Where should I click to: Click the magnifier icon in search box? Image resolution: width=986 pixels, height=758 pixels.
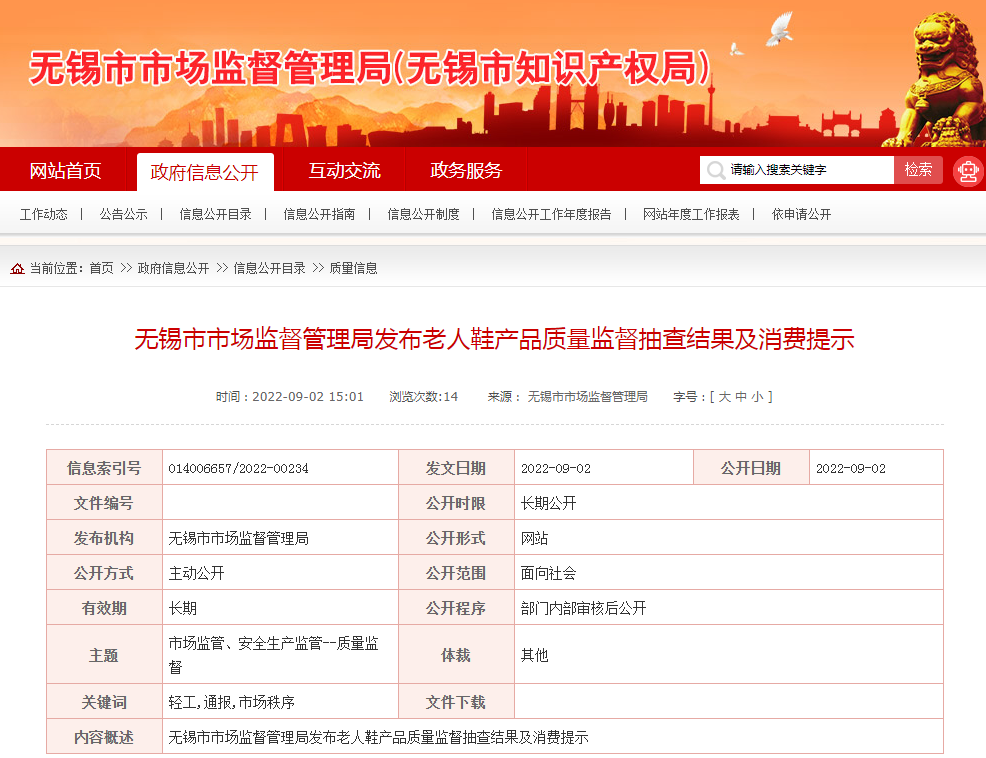pyautogui.click(x=715, y=171)
